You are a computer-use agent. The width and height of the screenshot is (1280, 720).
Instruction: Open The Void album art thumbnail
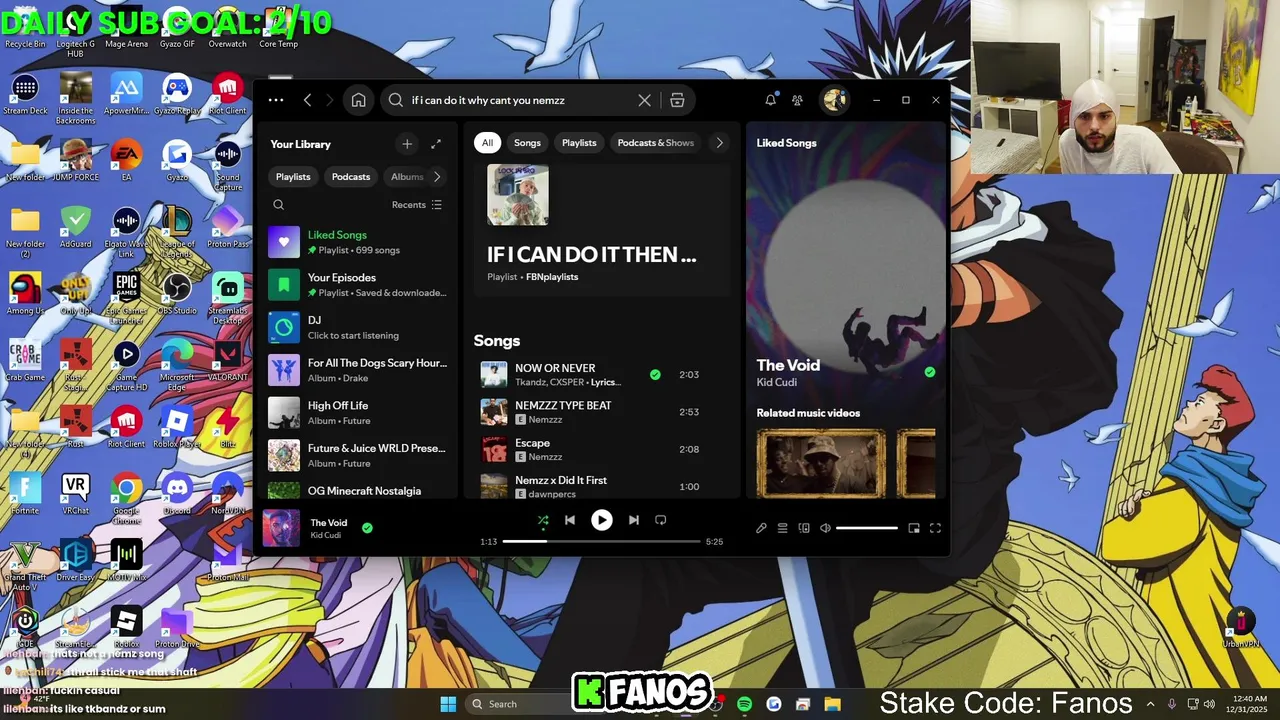[x=281, y=528]
